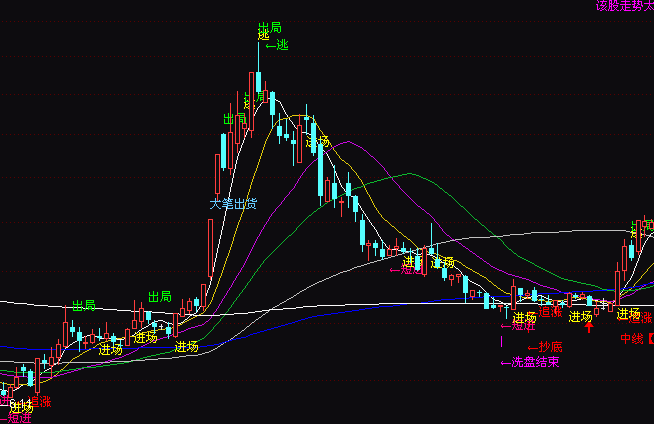Viewport: 654px width, 424px height.
Task: Select the 洗盘结束 signal text
Action: (529, 362)
